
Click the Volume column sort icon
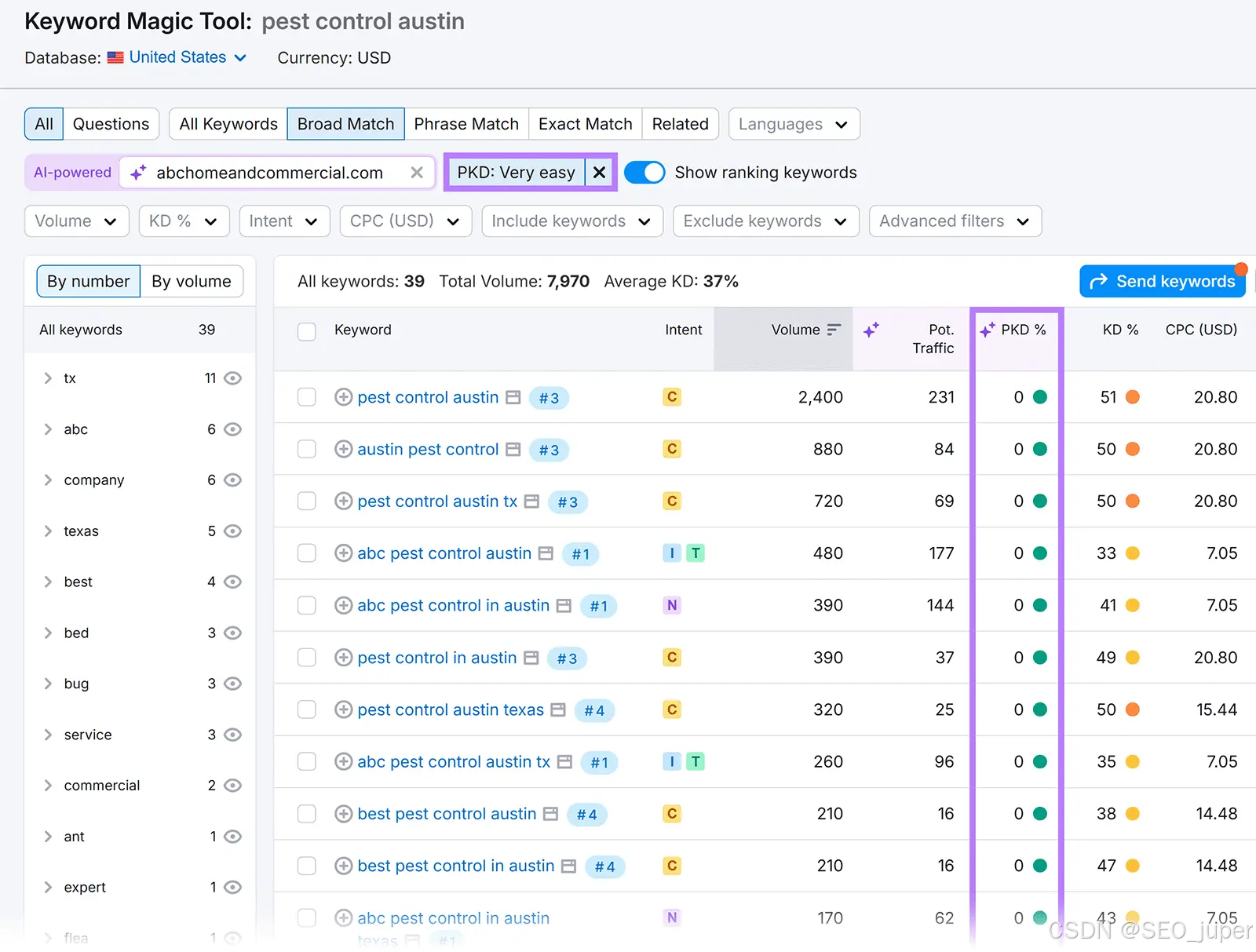pos(834,330)
